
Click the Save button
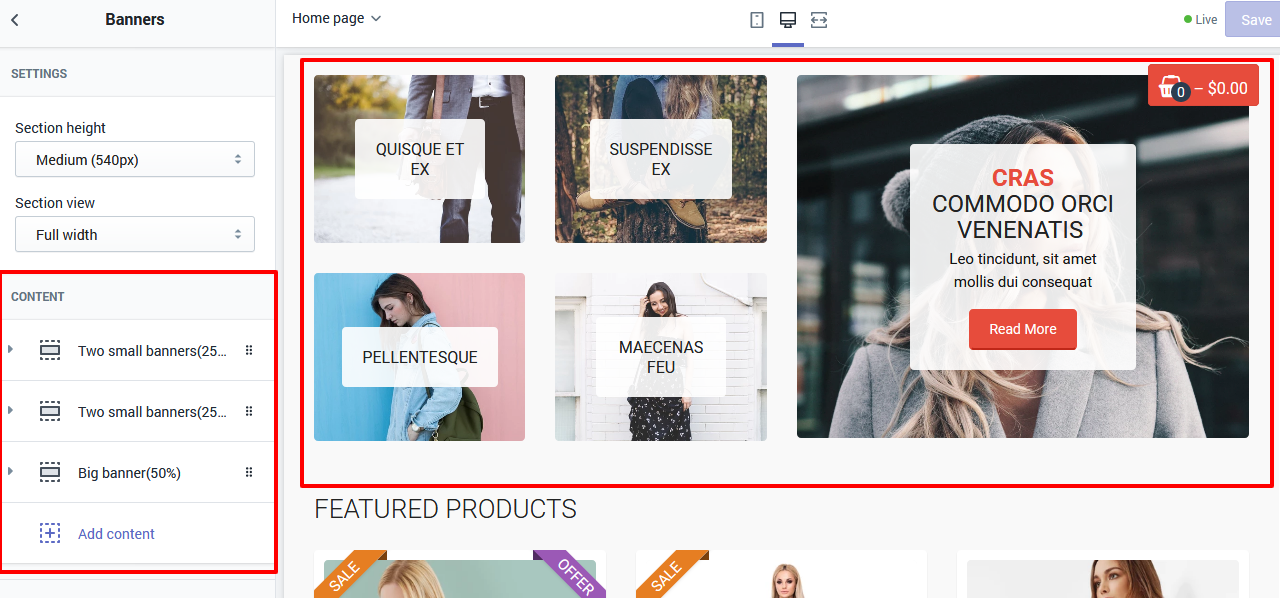[x=1254, y=19]
